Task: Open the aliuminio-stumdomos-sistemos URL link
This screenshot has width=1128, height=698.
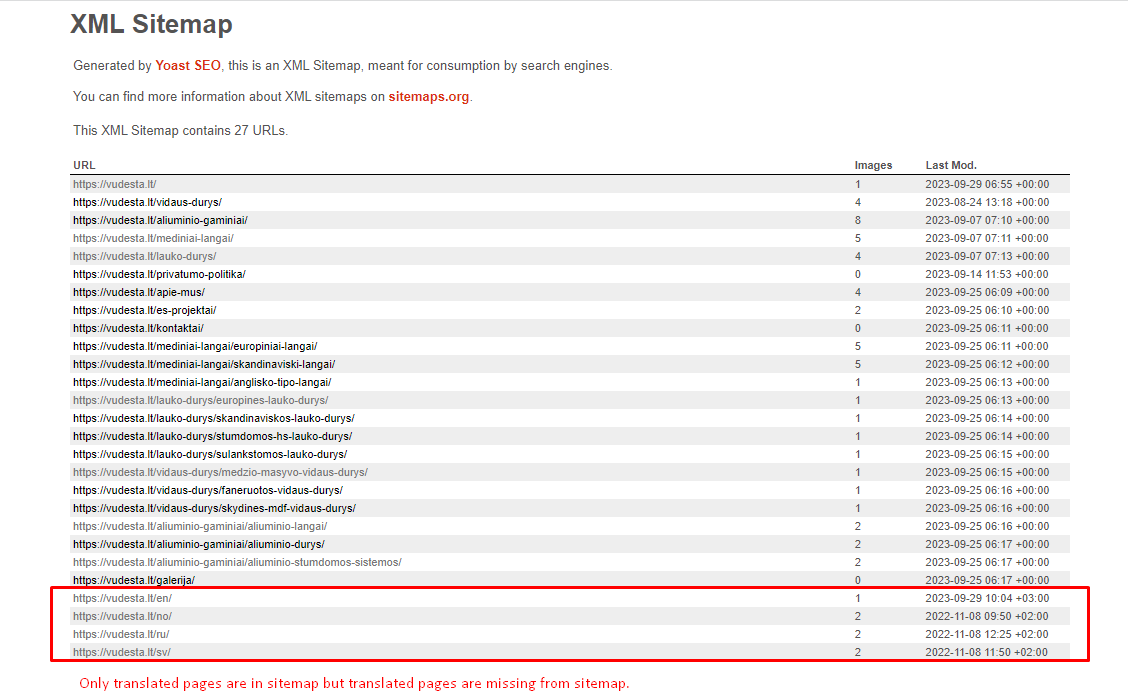Action: tap(237, 562)
